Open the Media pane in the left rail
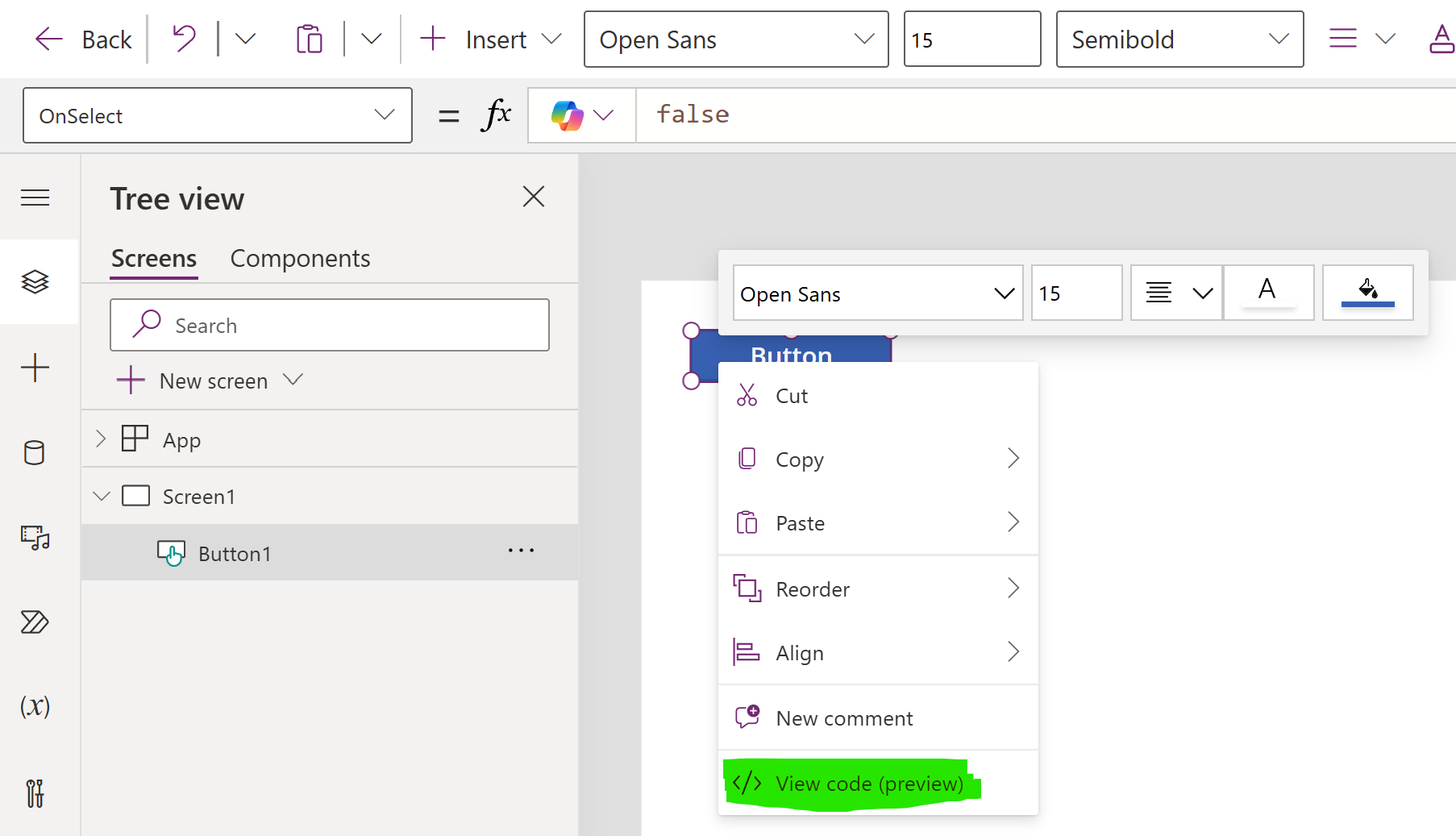Screen dimensions: 1456x836 [x=35, y=539]
